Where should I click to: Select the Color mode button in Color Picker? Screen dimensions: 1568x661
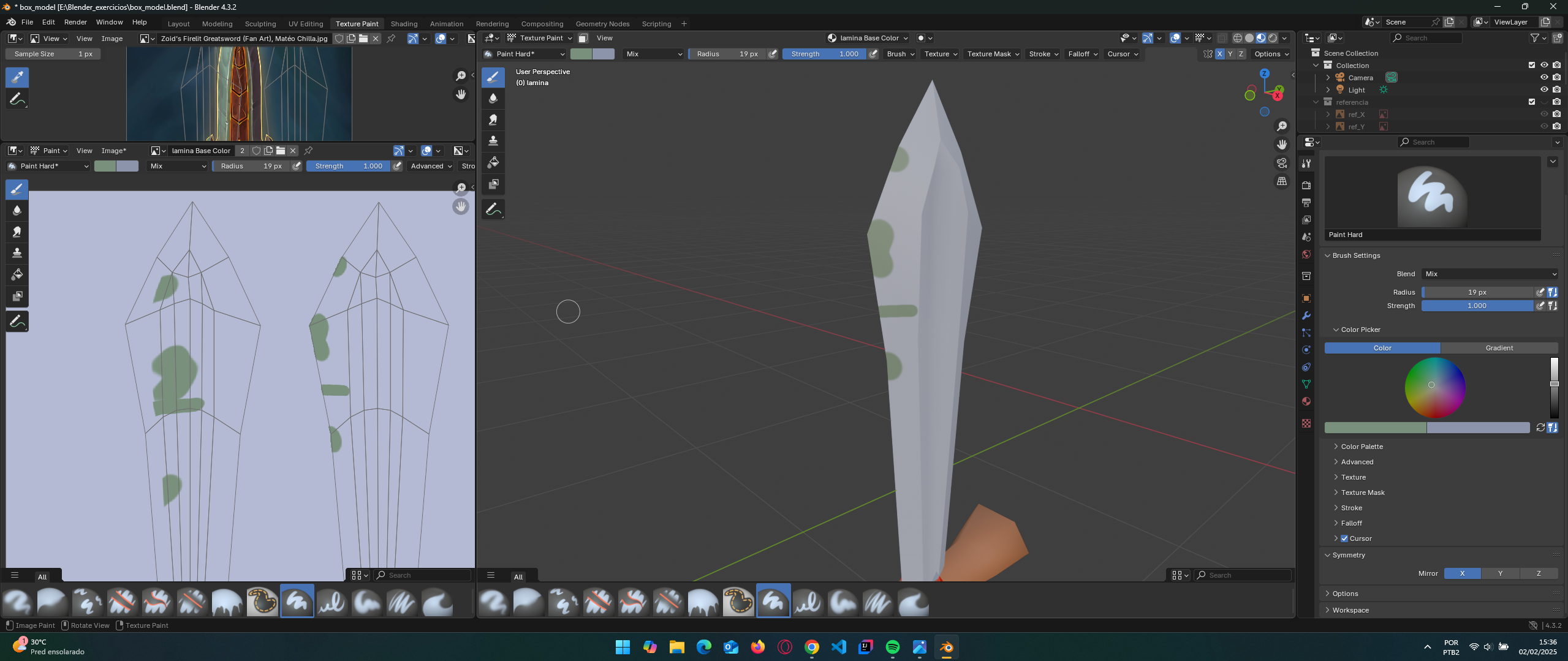[x=1382, y=348]
